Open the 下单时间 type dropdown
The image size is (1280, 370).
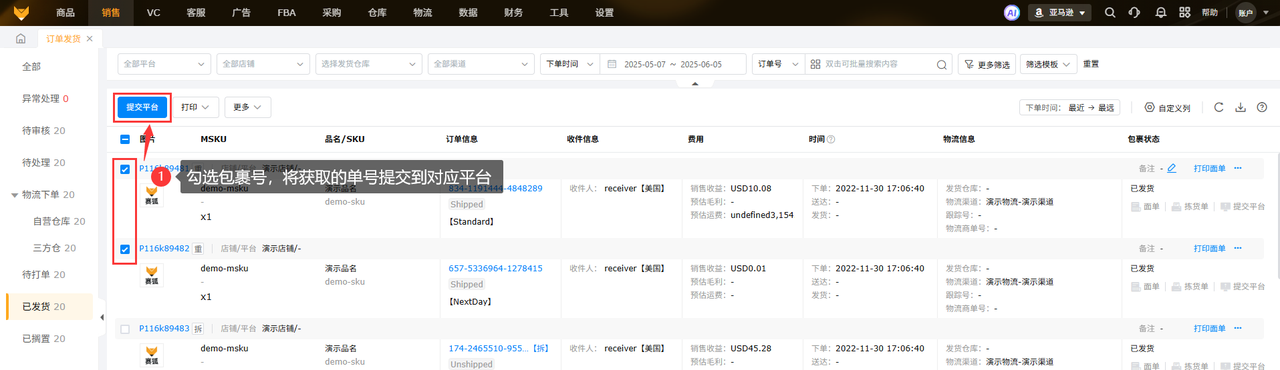[x=569, y=63]
